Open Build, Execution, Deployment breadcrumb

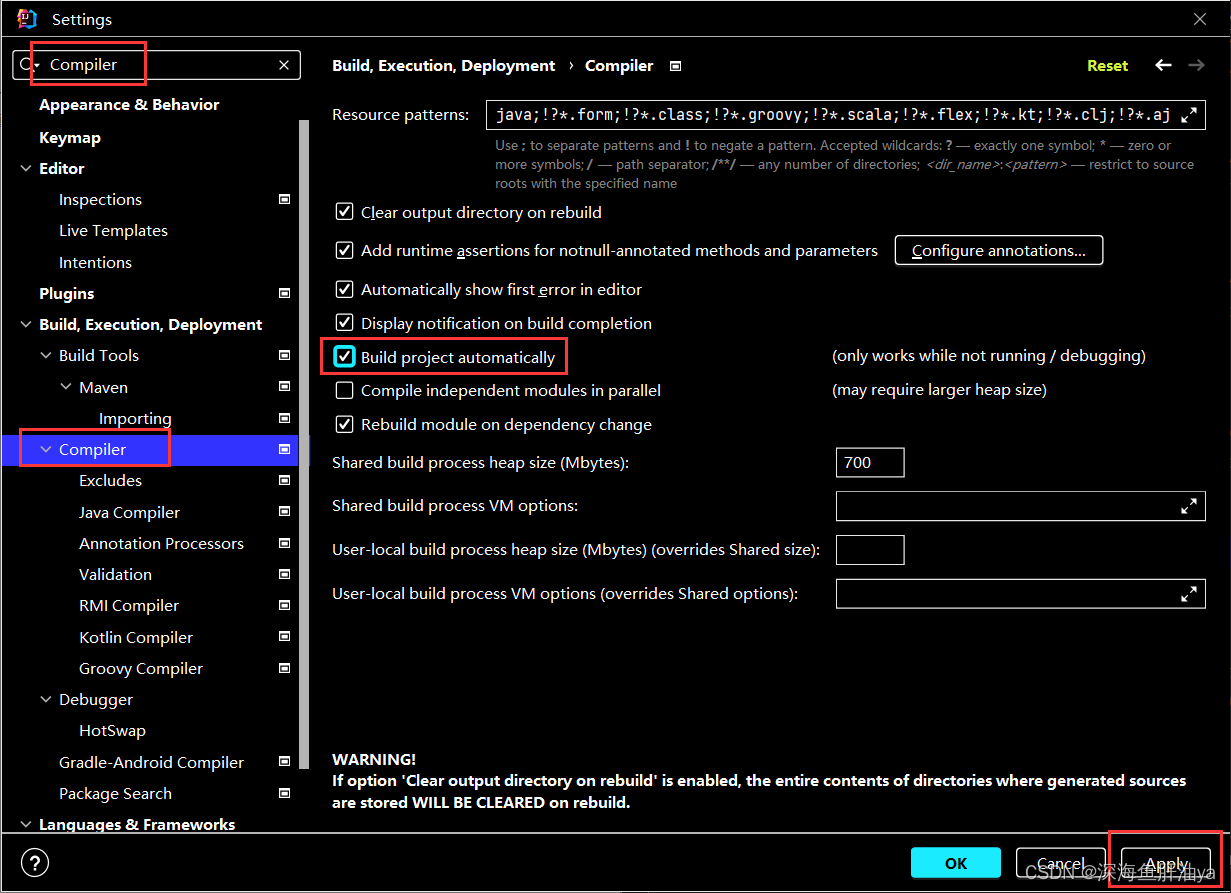pyautogui.click(x=443, y=65)
